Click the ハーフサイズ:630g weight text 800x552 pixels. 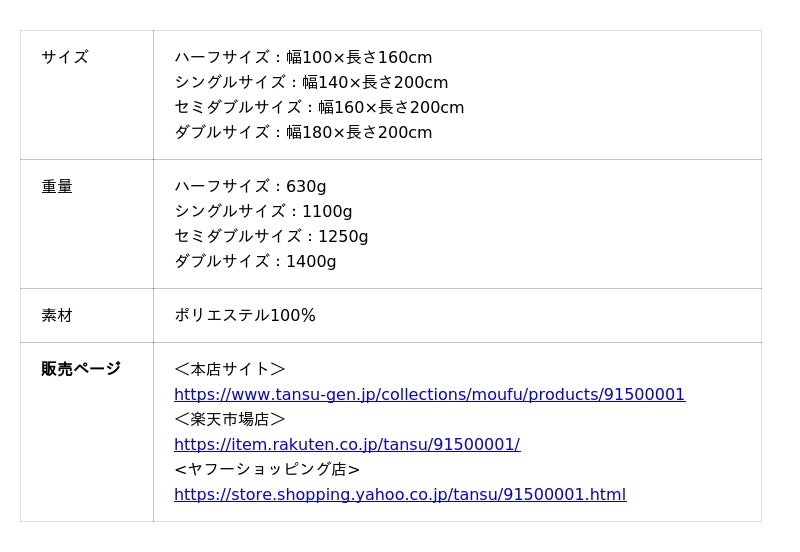[x=250, y=187]
